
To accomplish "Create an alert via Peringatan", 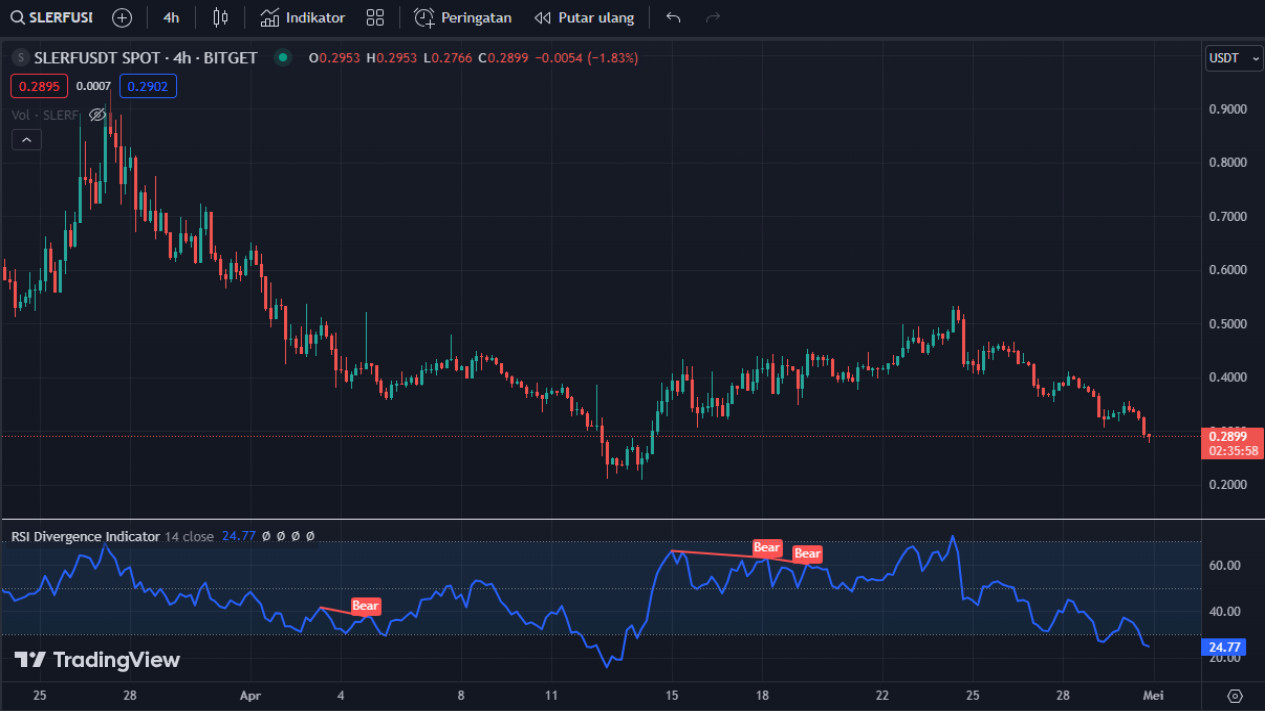I will (x=463, y=18).
